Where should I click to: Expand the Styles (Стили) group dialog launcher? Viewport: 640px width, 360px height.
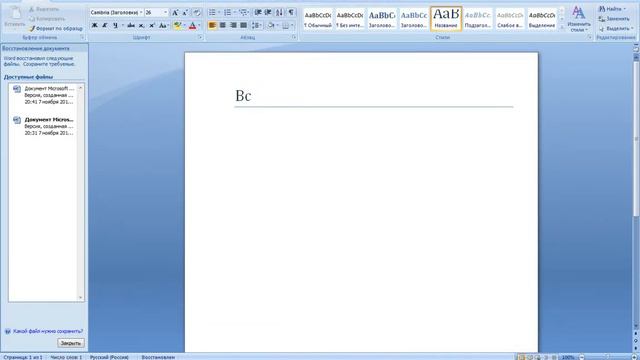point(590,37)
